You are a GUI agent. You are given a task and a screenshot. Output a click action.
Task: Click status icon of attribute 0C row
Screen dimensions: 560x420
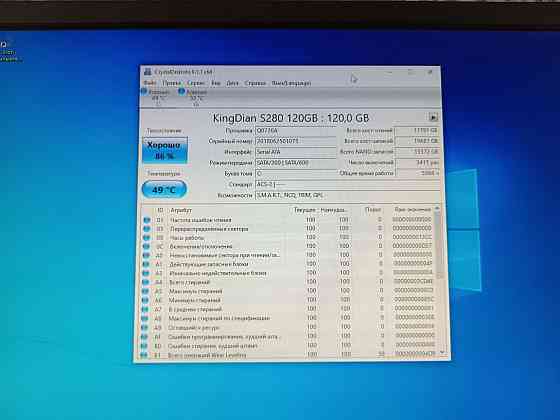pos(146,246)
